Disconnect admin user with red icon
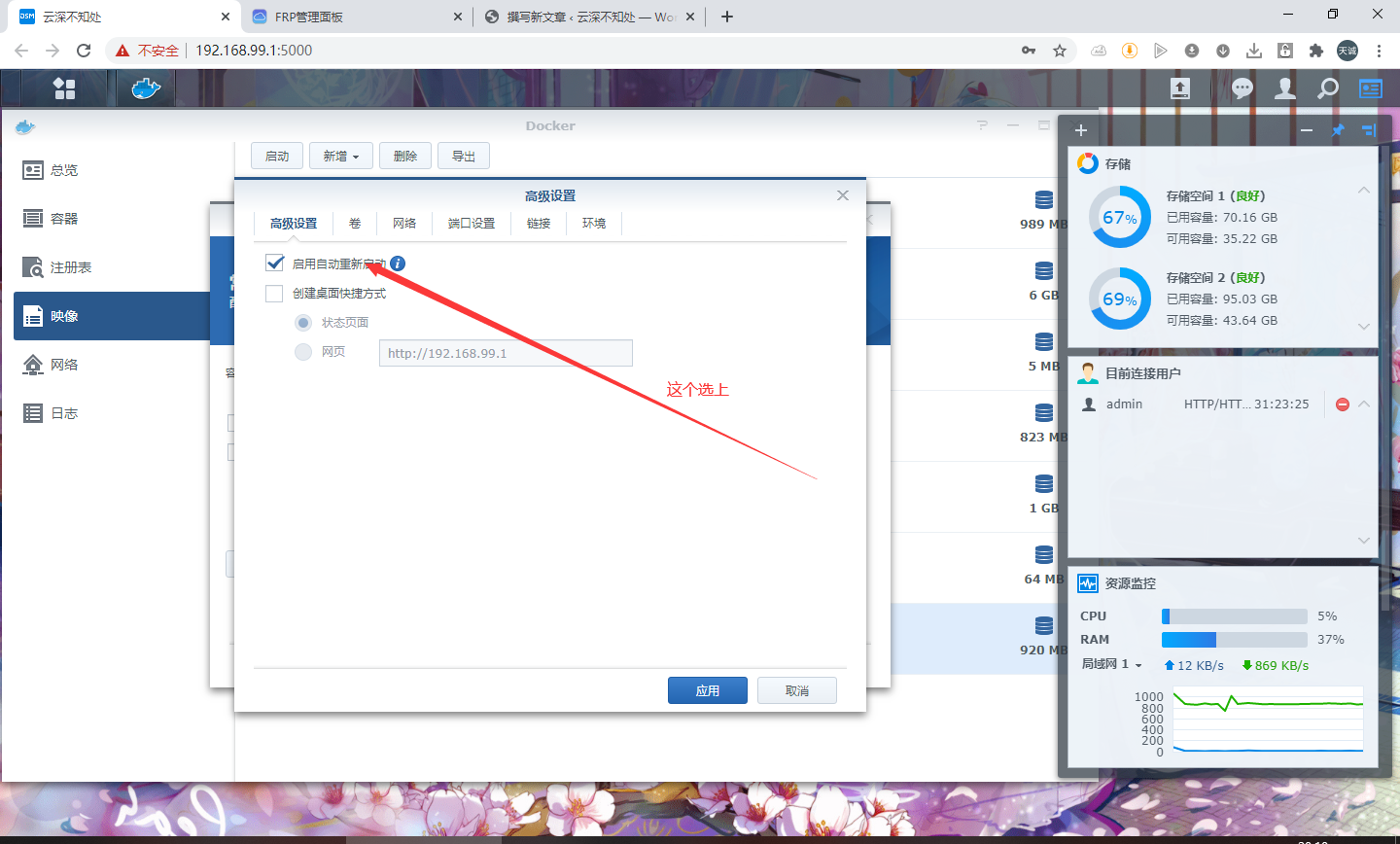 point(1342,404)
